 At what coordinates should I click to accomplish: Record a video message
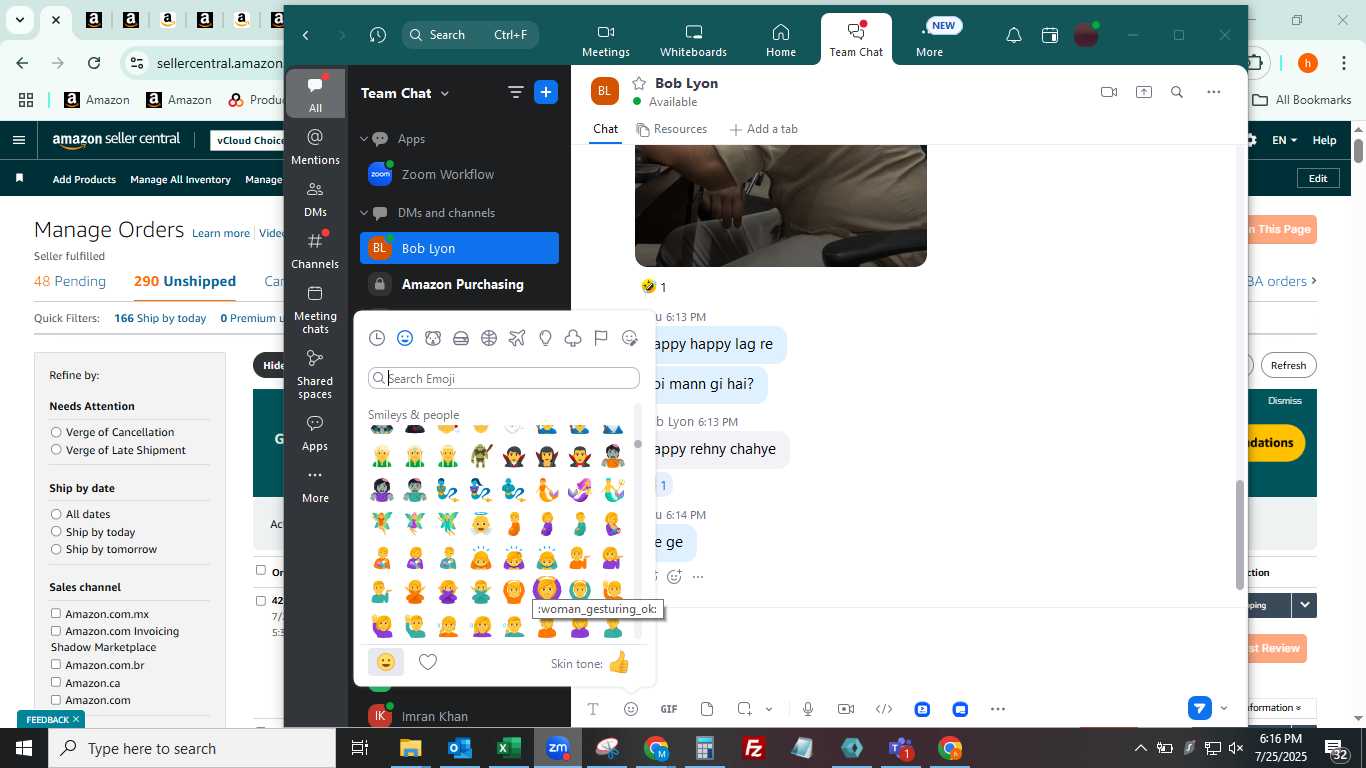[x=846, y=709]
